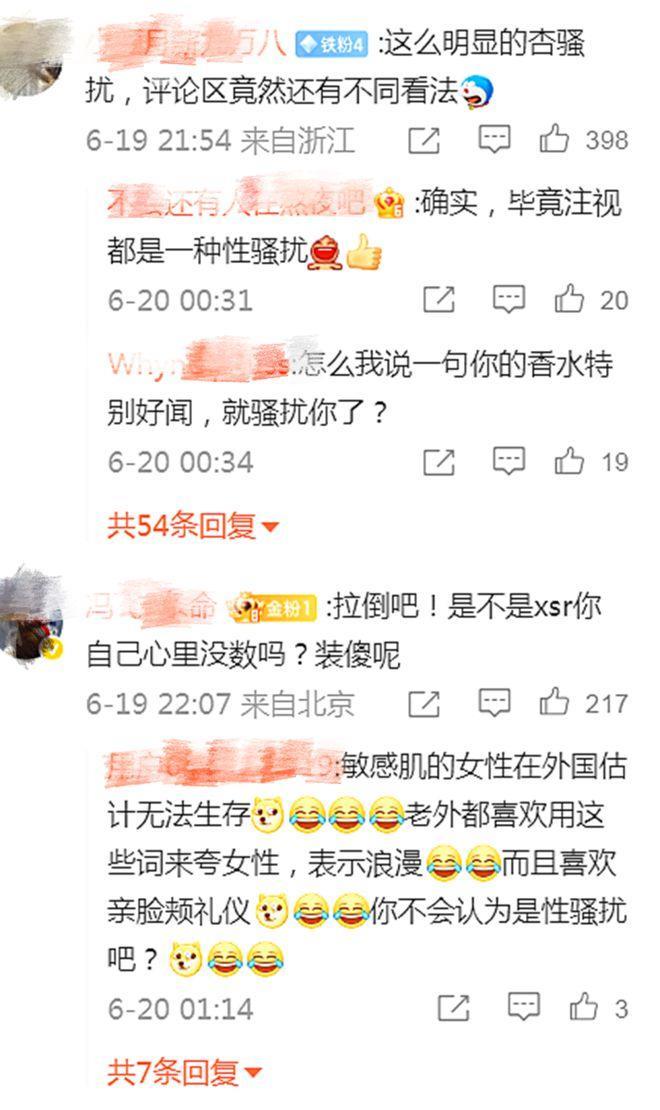Expand 共54条回复 replies
The height and width of the screenshot is (1110, 660).
click(x=193, y=526)
